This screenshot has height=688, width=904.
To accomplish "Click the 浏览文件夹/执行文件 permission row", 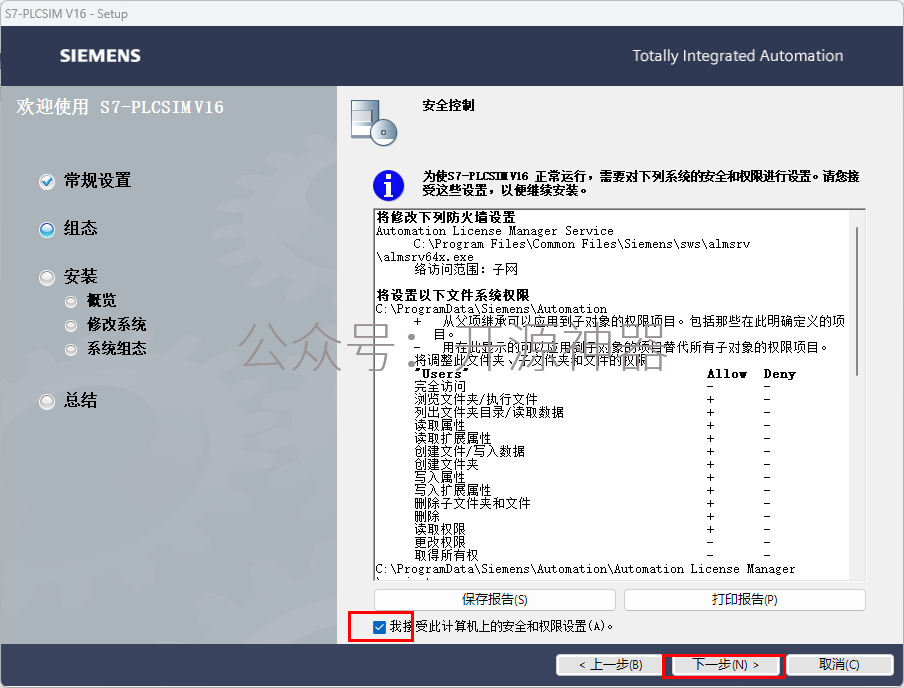I will tap(593, 399).
